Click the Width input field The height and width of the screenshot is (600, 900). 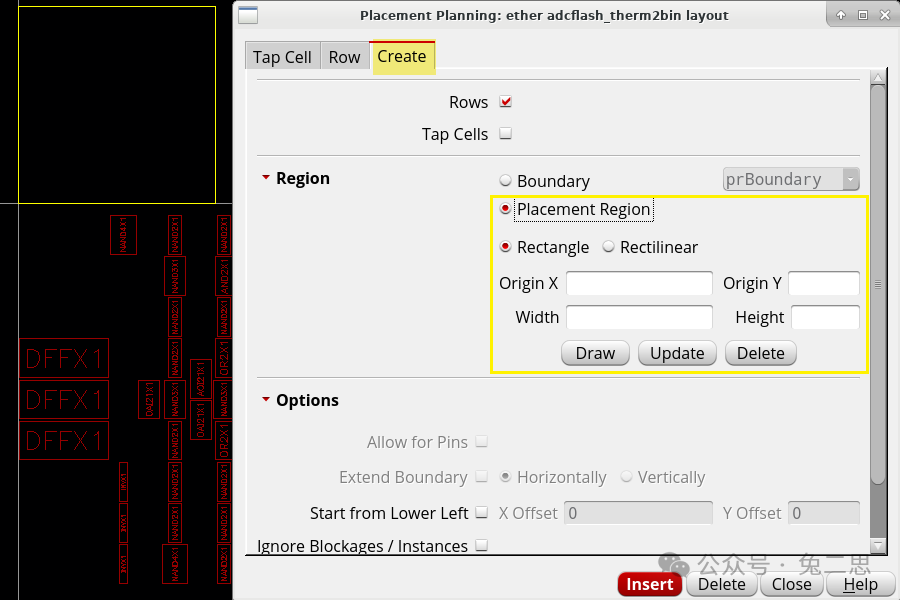639,317
